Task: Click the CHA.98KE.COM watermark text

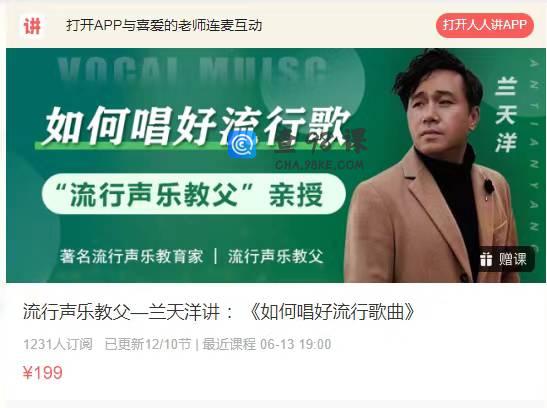Action: coord(319,164)
